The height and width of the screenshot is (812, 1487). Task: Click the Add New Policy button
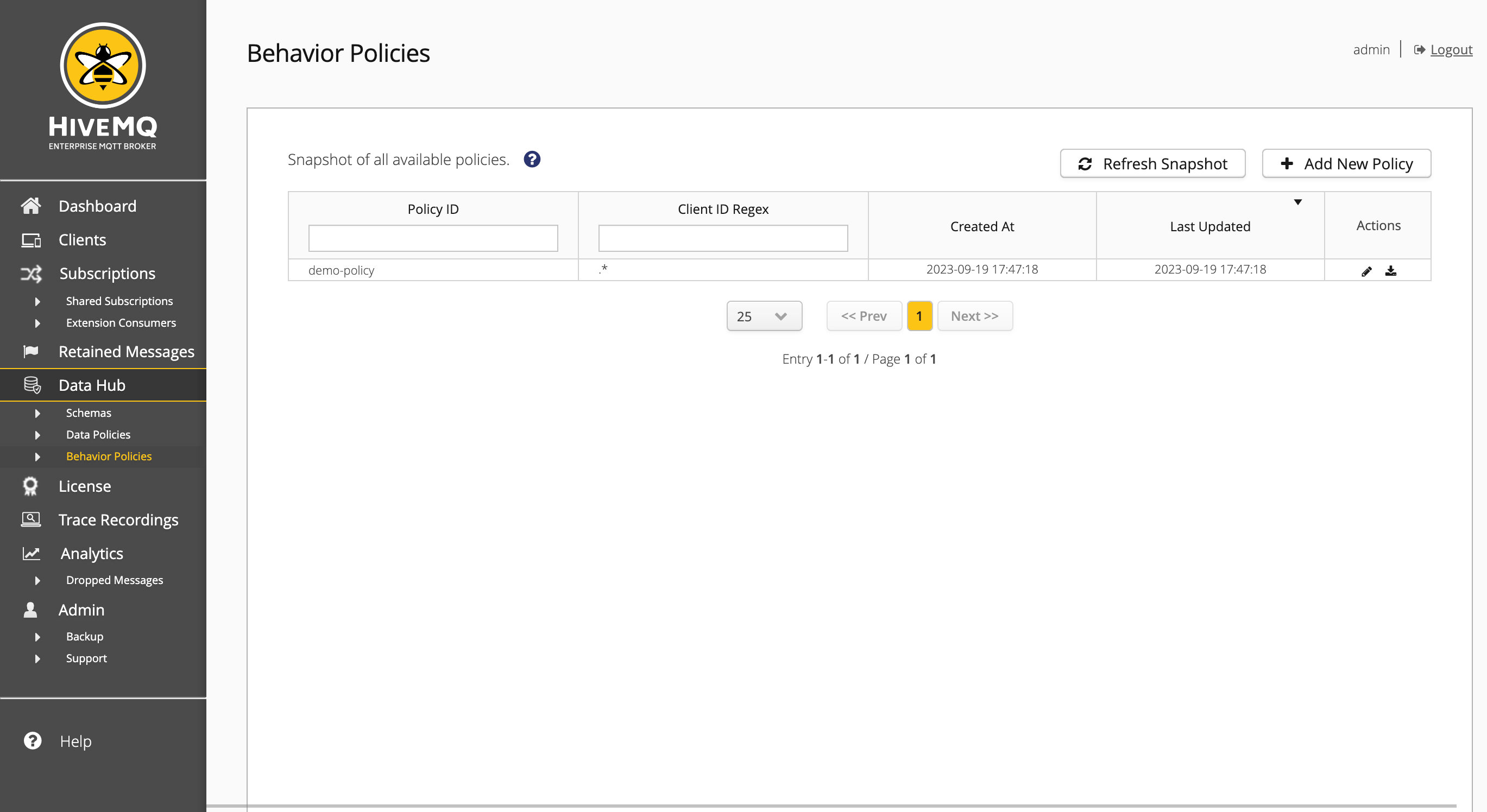1346,164
